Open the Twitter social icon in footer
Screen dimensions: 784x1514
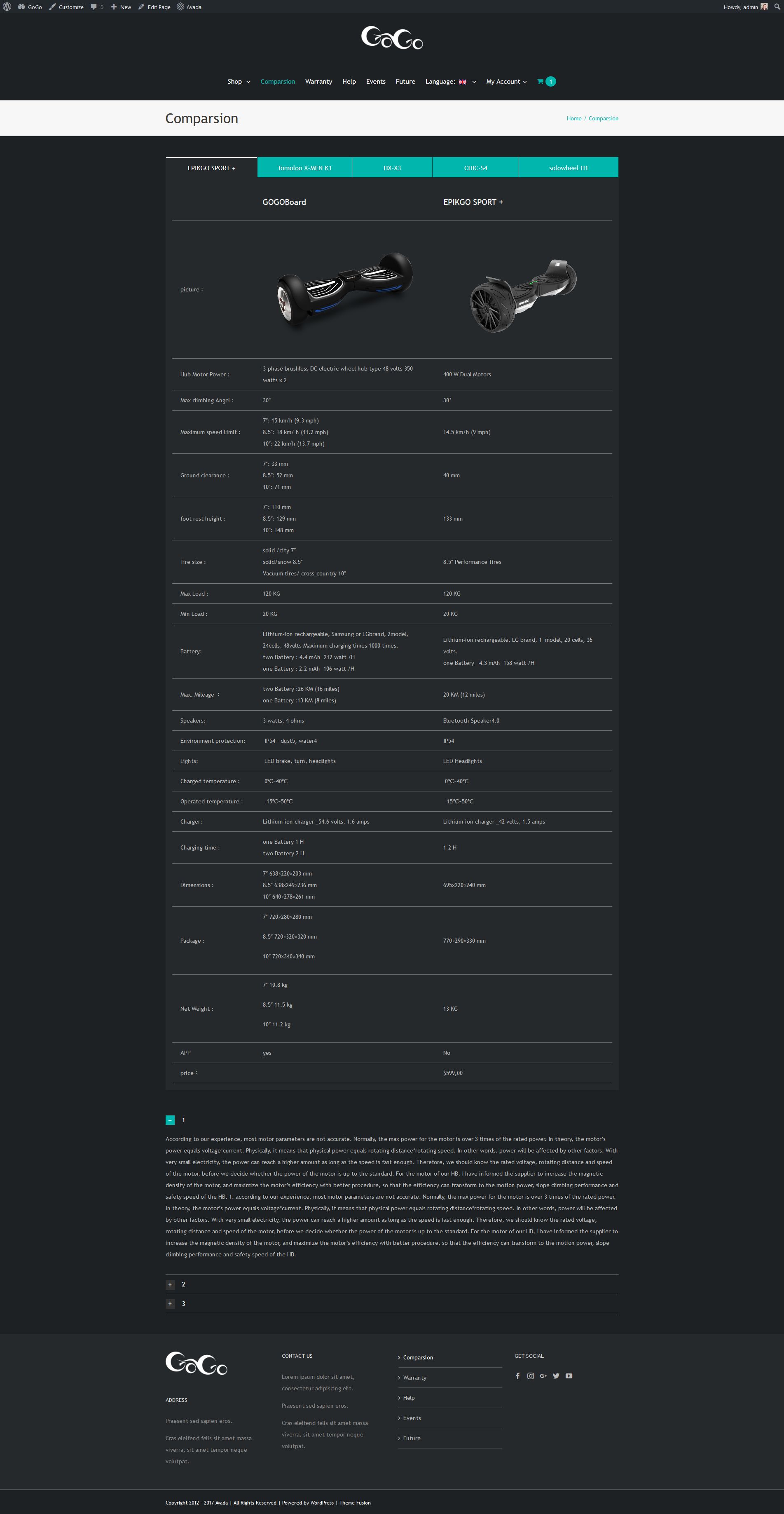click(x=556, y=1376)
